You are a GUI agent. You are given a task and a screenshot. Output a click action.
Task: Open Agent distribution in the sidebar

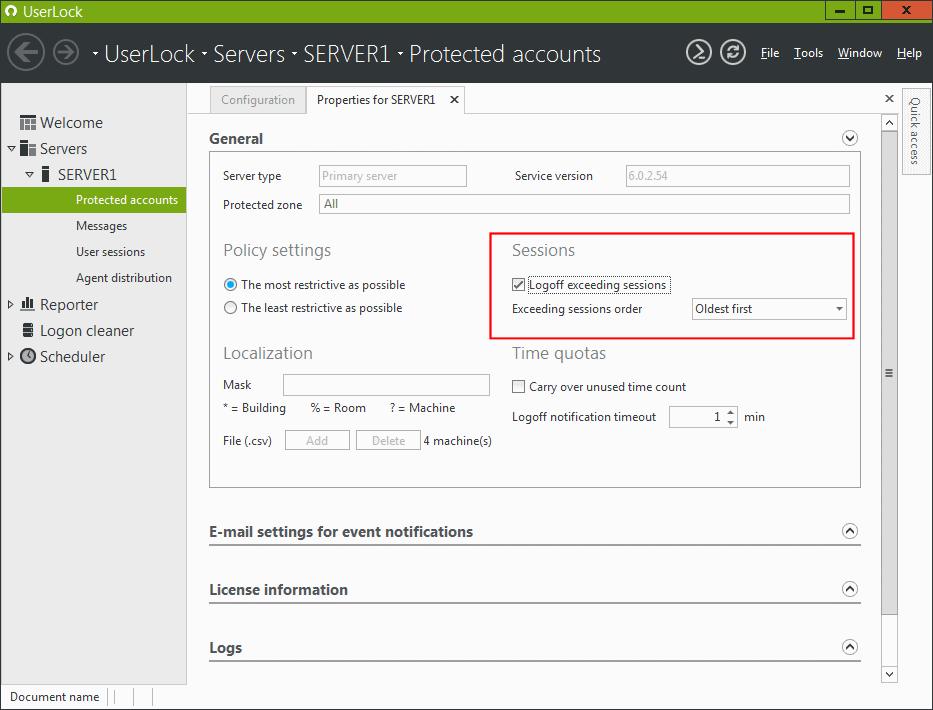click(x=124, y=278)
